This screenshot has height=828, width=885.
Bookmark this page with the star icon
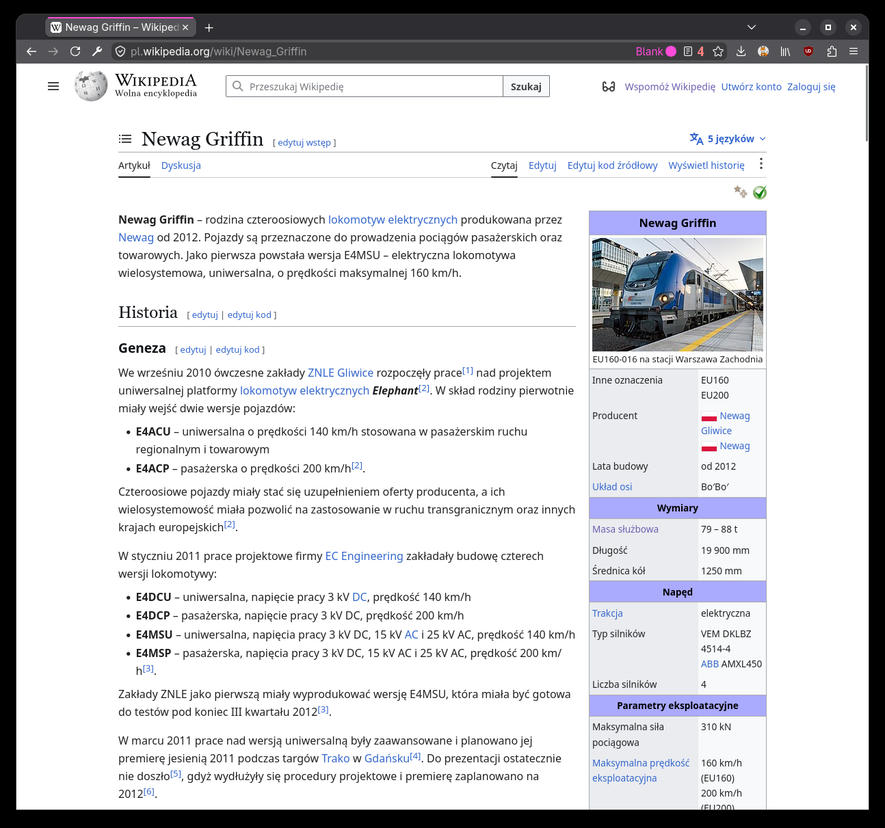coord(718,51)
